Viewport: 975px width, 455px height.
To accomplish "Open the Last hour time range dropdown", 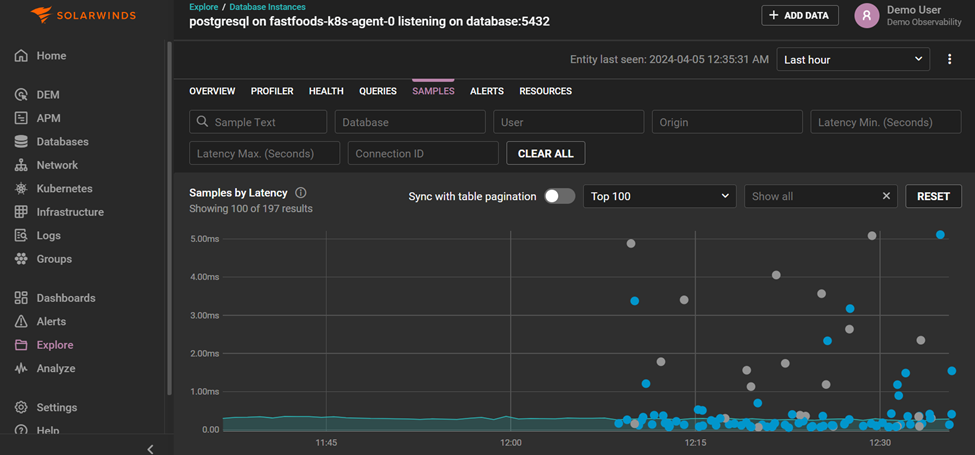I will pos(853,60).
